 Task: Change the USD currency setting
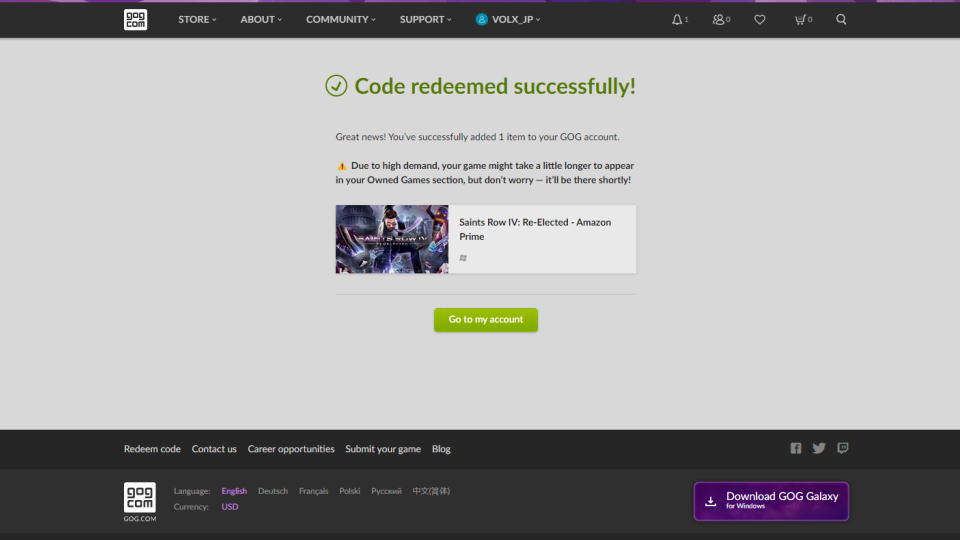click(x=230, y=507)
